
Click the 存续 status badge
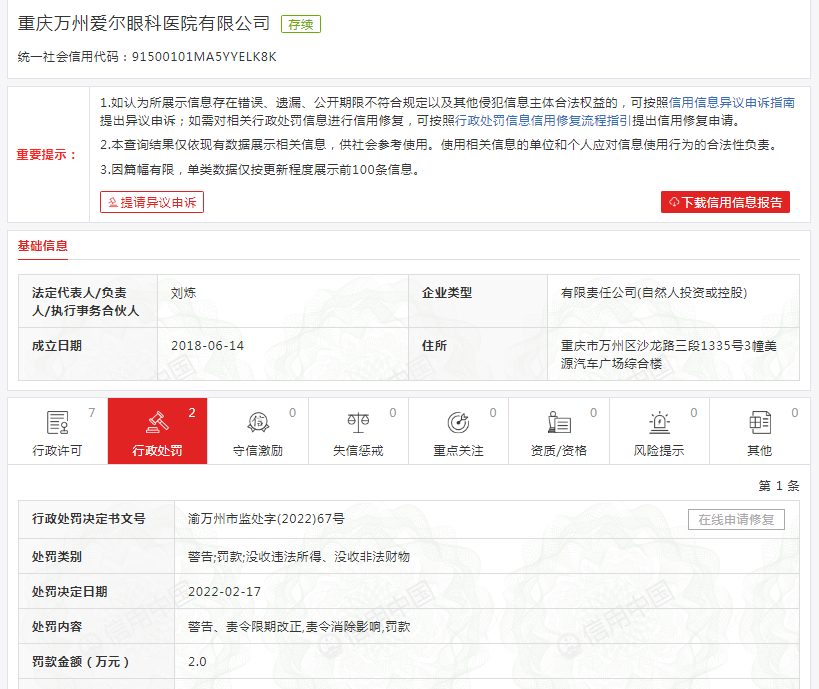pyautogui.click(x=301, y=25)
